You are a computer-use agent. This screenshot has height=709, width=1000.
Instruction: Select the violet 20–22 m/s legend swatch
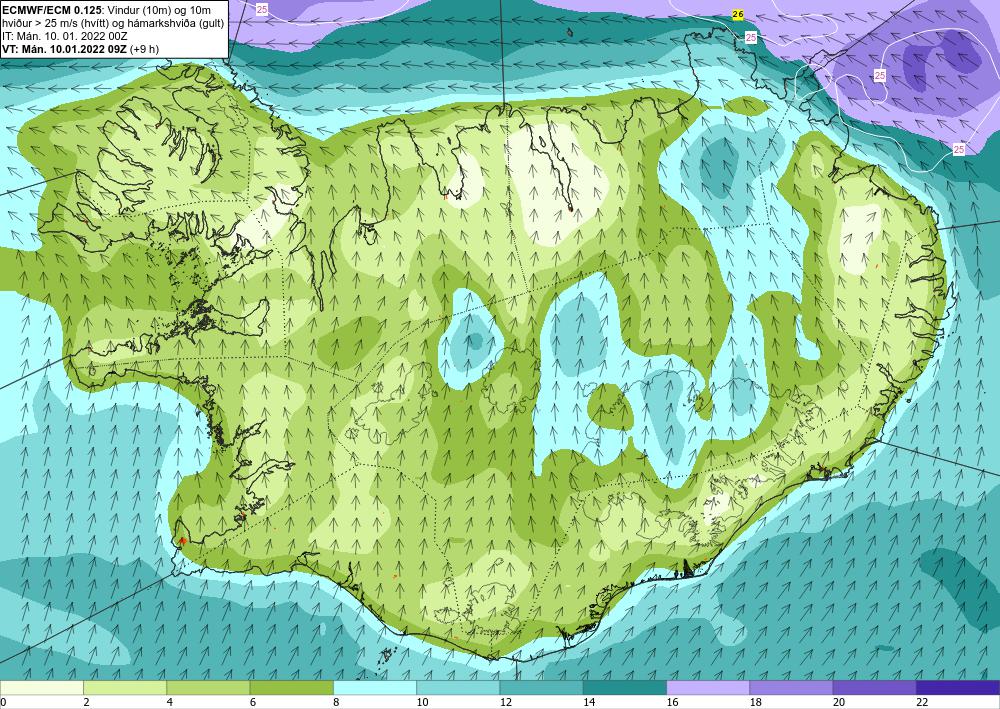click(x=875, y=688)
